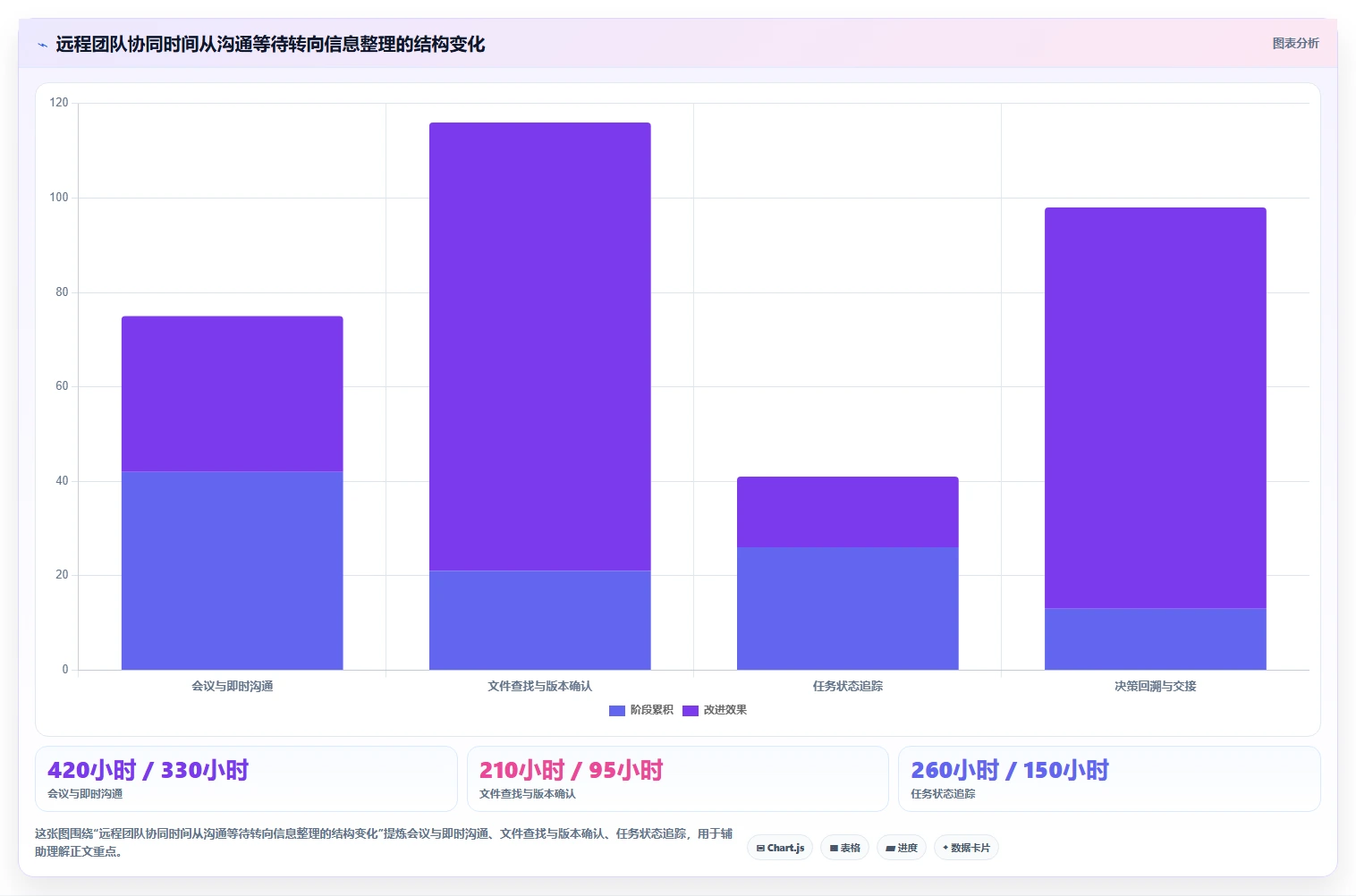
Task: Toggle the 阶段累积 legend swatch
Action: (616, 711)
